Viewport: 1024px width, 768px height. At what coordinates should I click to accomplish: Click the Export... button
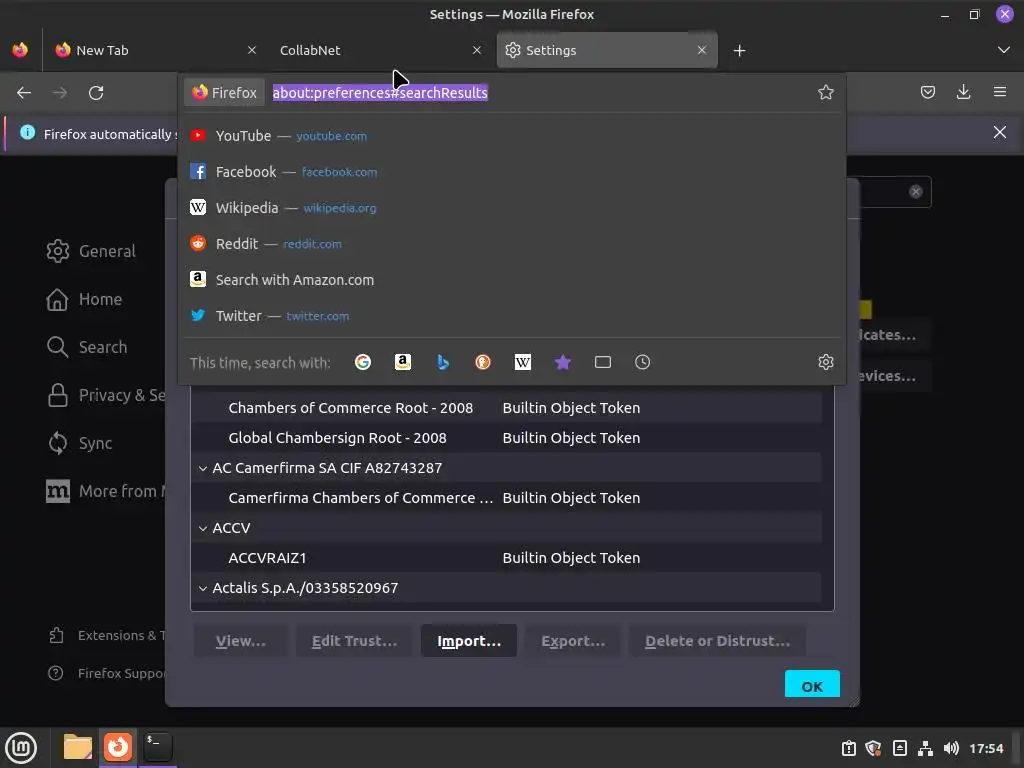point(573,641)
